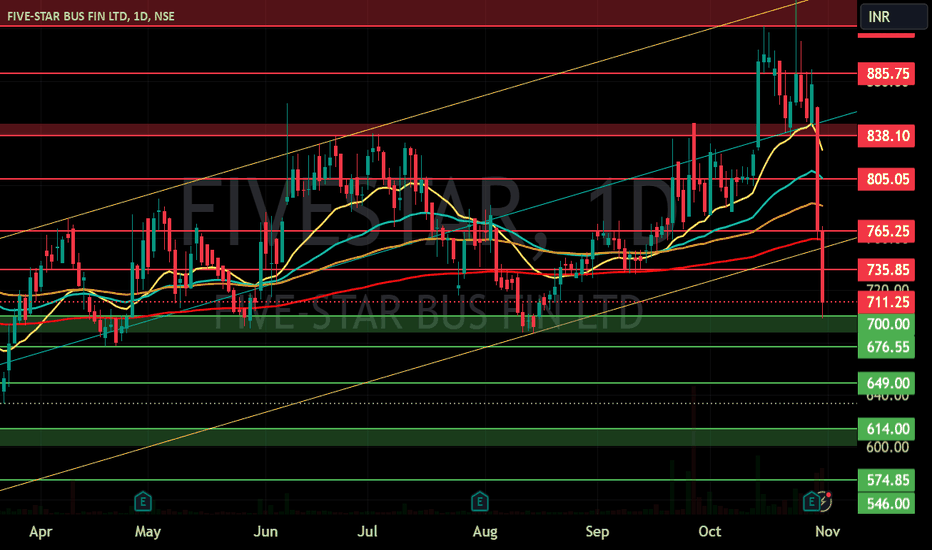Image resolution: width=932 pixels, height=550 pixels.
Task: Select the 676.55 green price label
Action: tap(886, 347)
